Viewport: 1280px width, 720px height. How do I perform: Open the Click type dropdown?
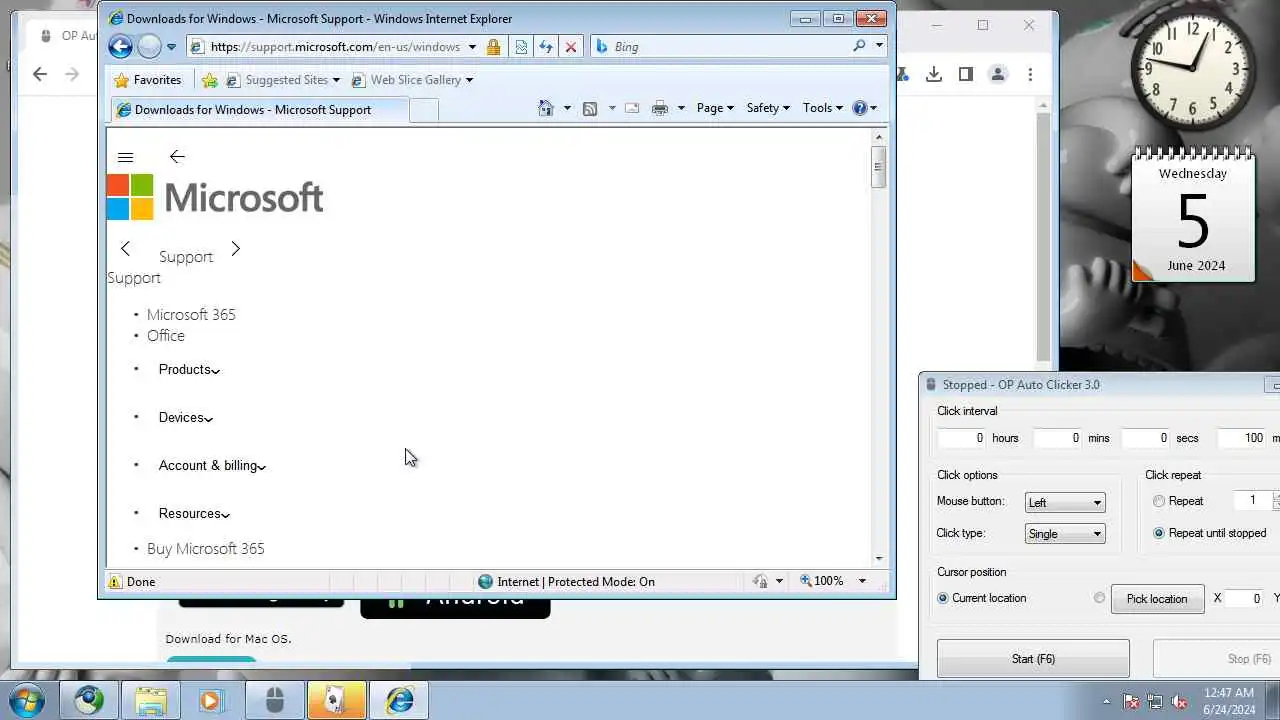point(1065,534)
